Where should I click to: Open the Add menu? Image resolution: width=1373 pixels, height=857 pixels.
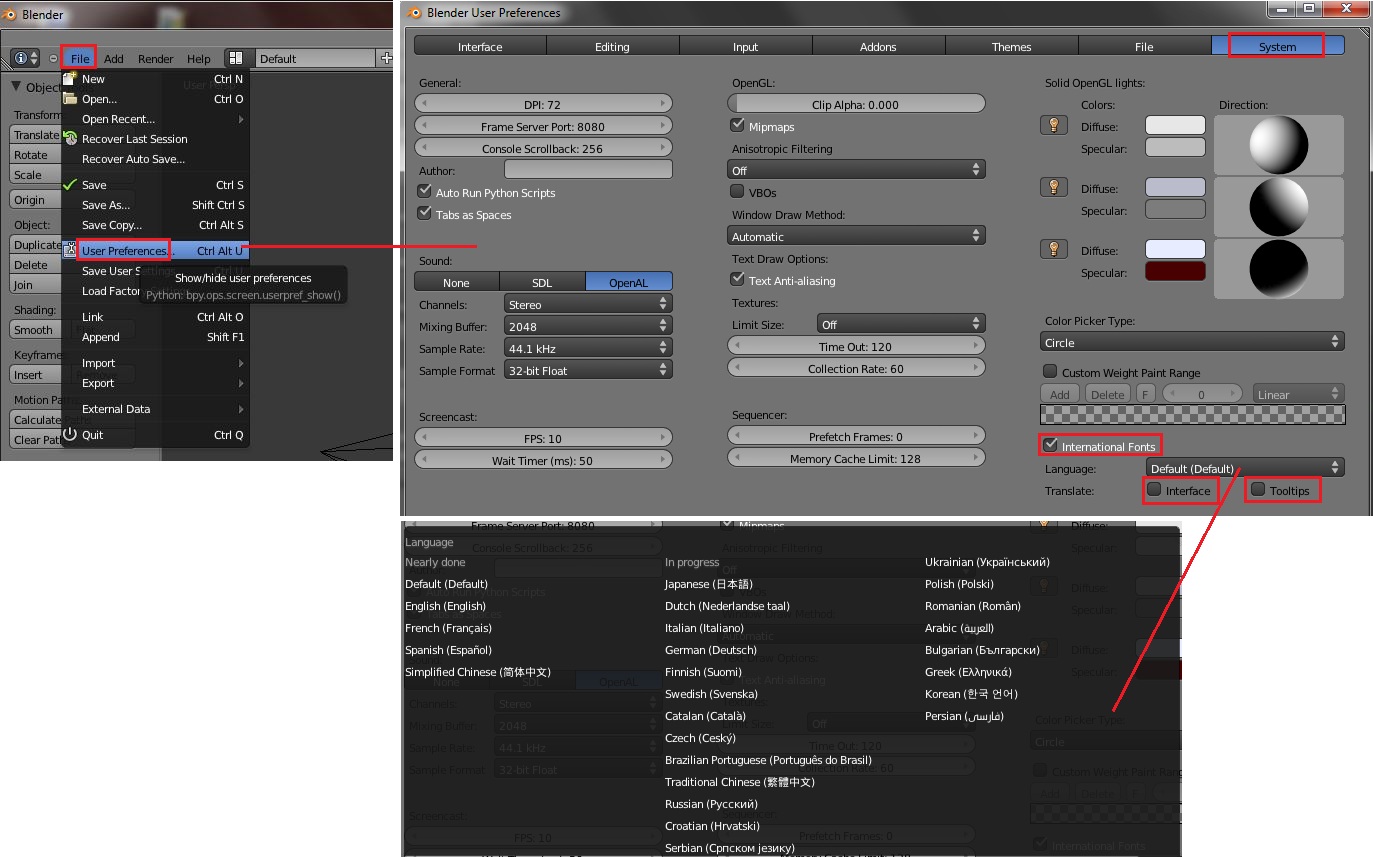[114, 59]
